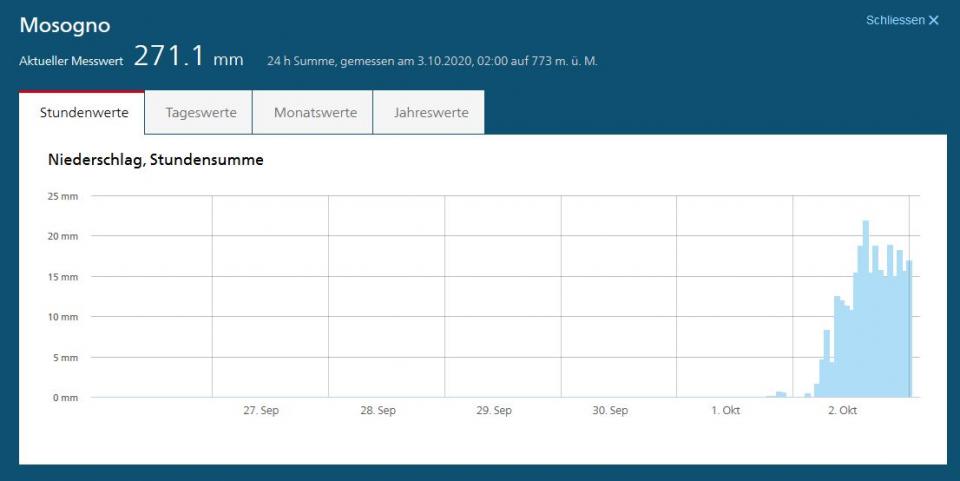Click the last bar at chart's right edge
960x481 pixels.
point(909,330)
